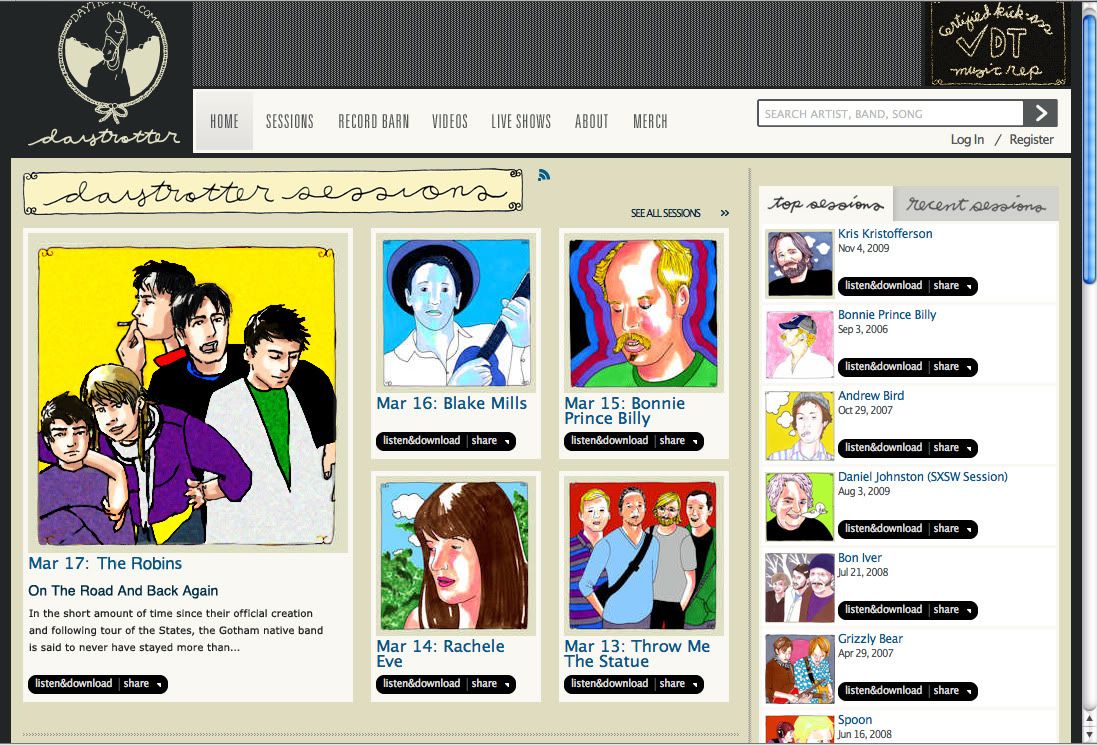Expand share dropdown for Mar 15 Bonnie Prince Billy
The width and height of the screenshot is (1097, 745).
pos(679,441)
